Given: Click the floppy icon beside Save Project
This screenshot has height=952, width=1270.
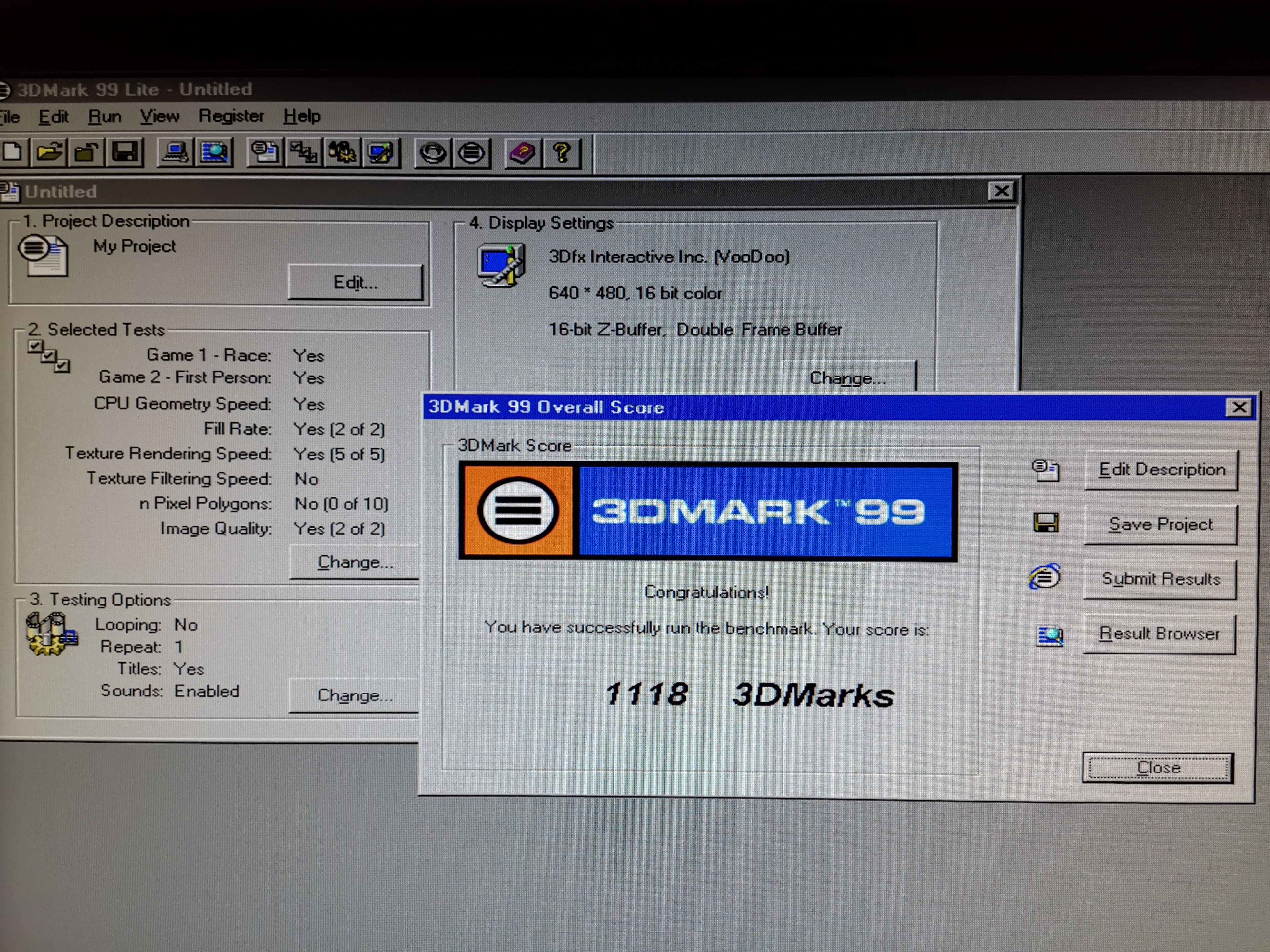Looking at the screenshot, I should 1045,523.
